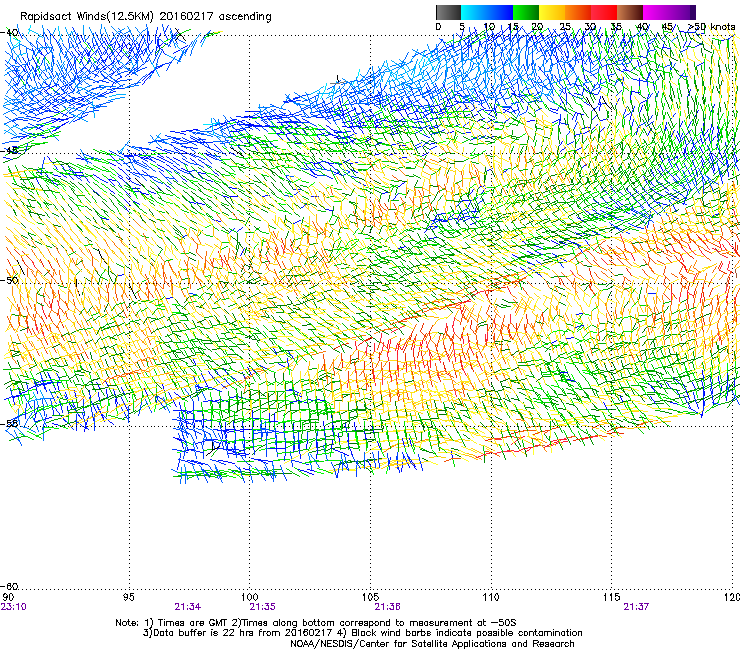The image size is (740, 650).
Task: Click the brown 35-40 knots legend segment
Action: (630, 12)
